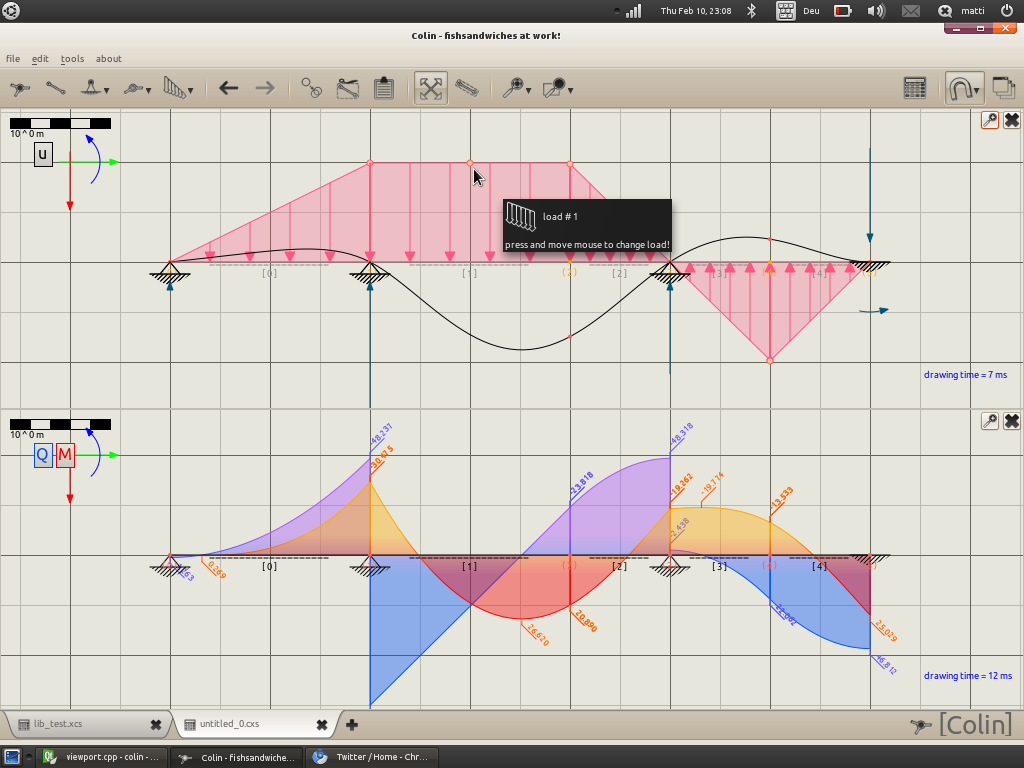Click the paste clipboard icon
The image size is (1024, 768).
click(x=383, y=88)
